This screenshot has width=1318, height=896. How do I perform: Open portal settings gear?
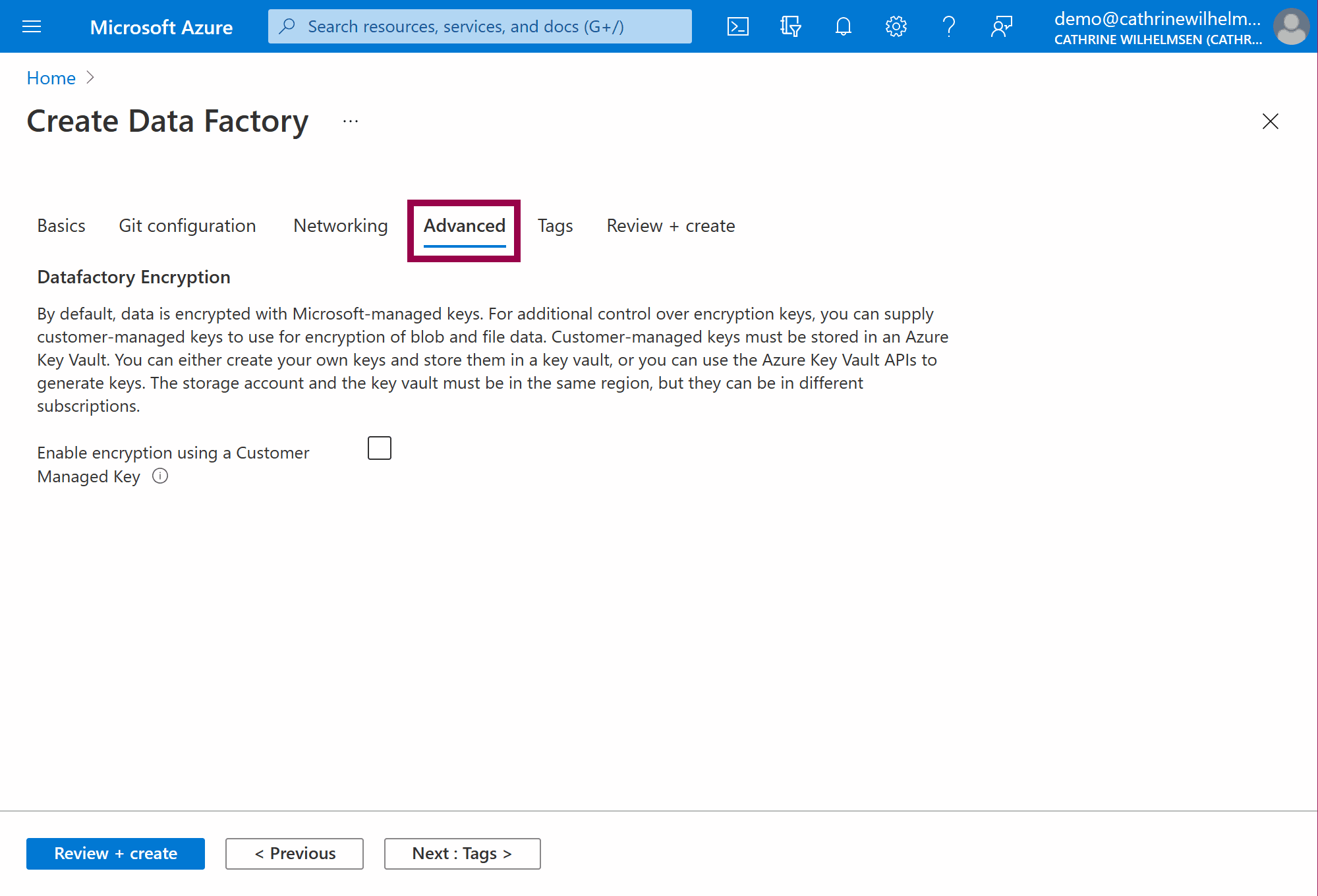pos(896,26)
